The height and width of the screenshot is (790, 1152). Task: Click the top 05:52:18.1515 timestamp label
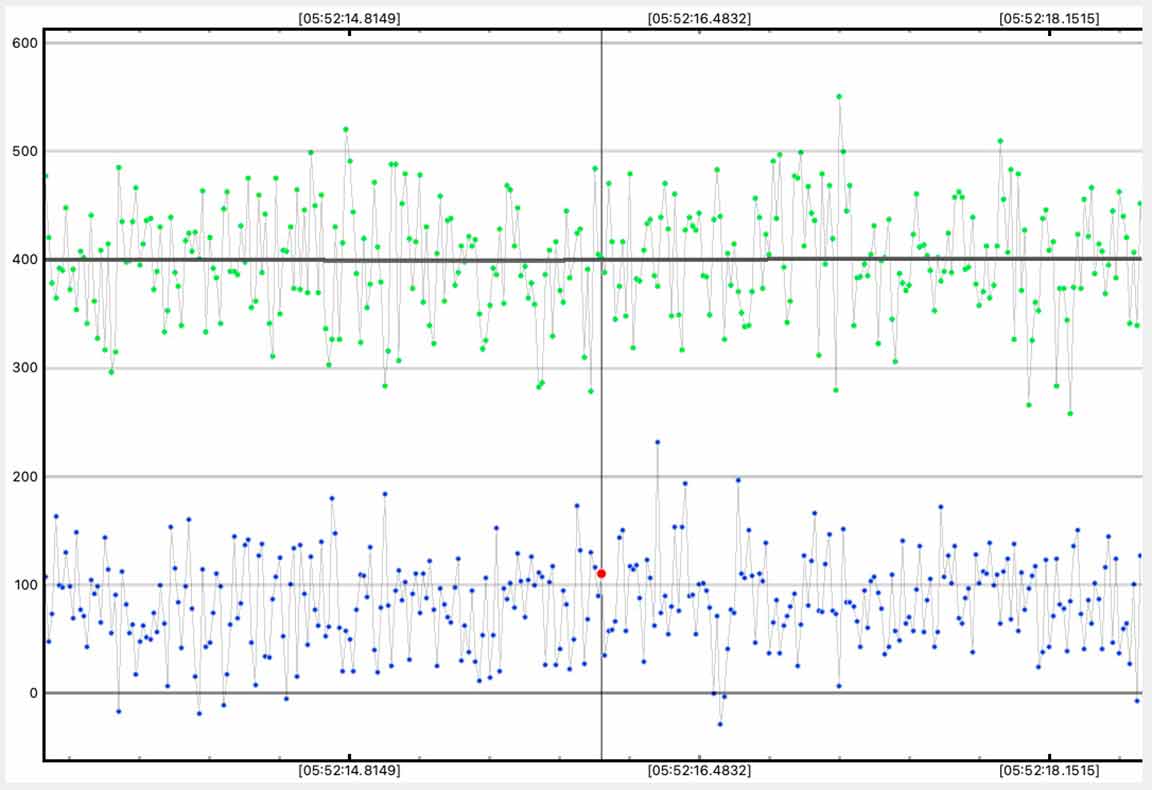[1050, 18]
